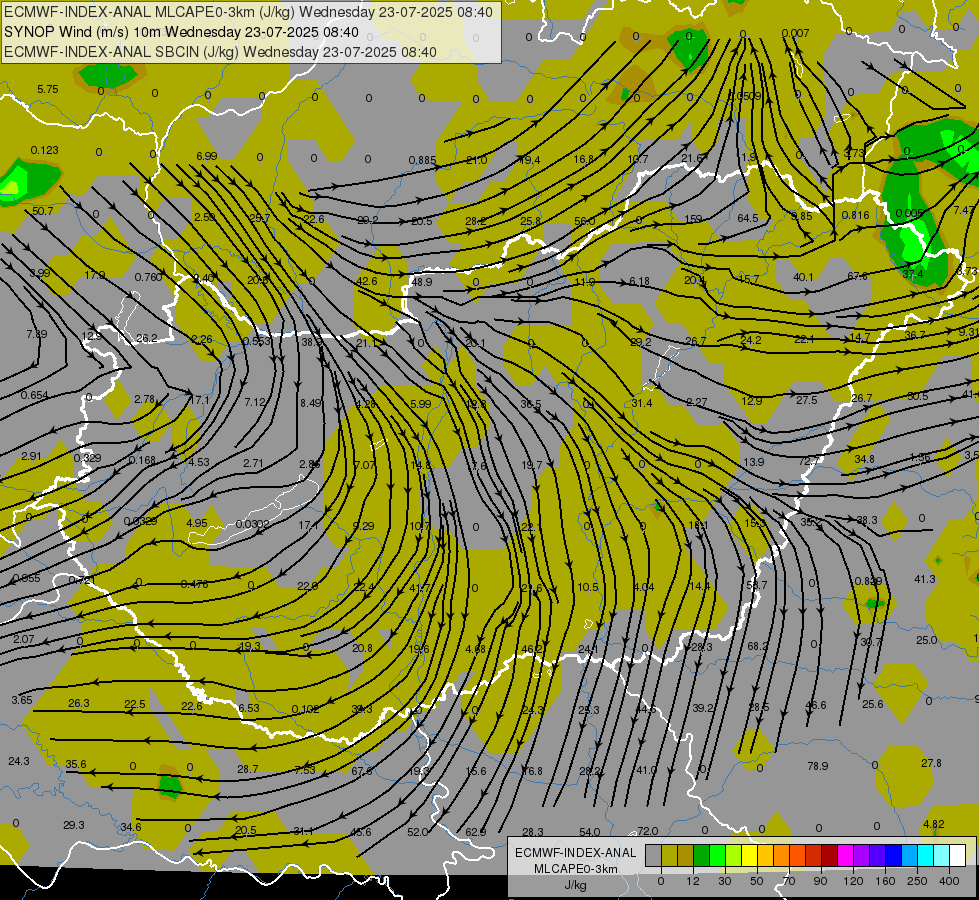Click the legend scale value '400'
The image size is (979, 900).
pos(949,881)
